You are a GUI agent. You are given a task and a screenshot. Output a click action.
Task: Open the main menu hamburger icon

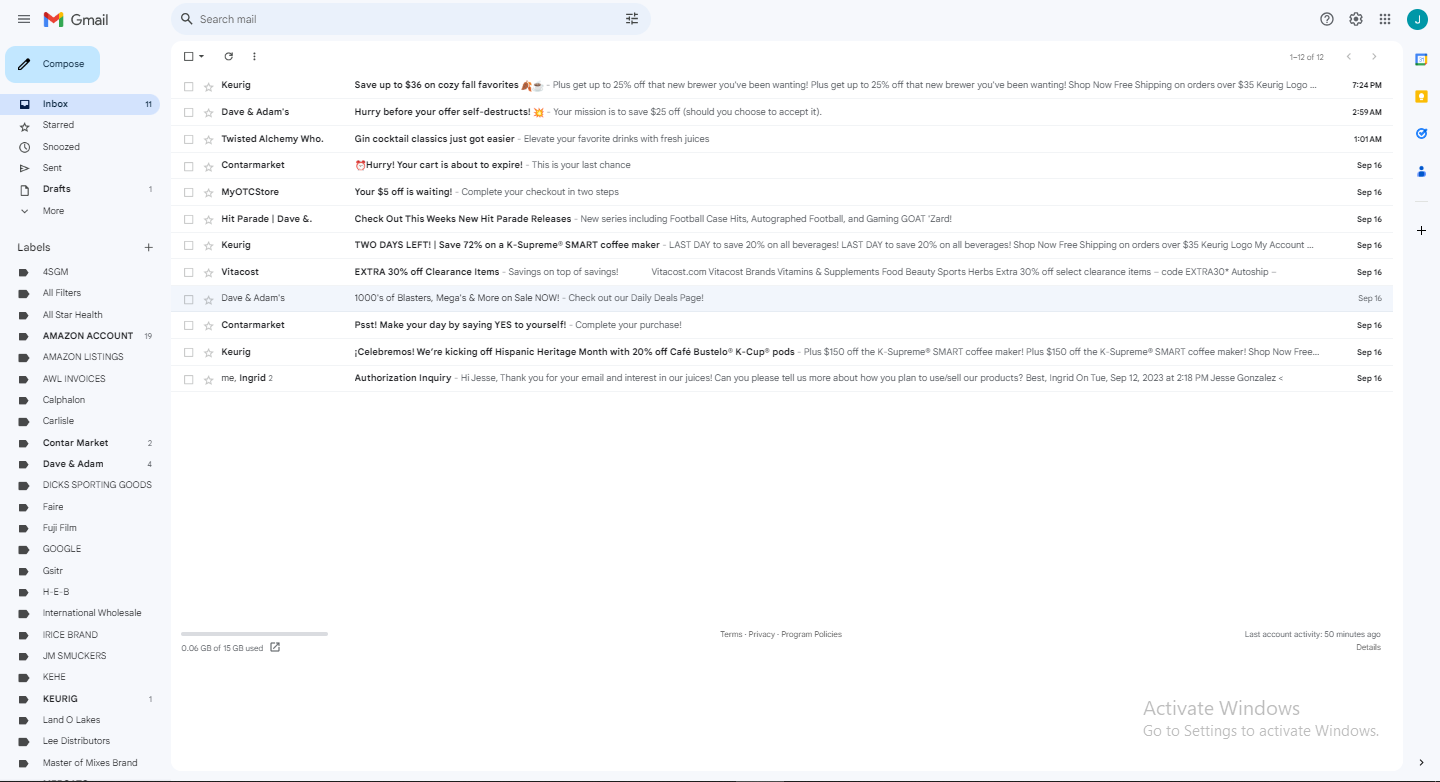(x=24, y=19)
